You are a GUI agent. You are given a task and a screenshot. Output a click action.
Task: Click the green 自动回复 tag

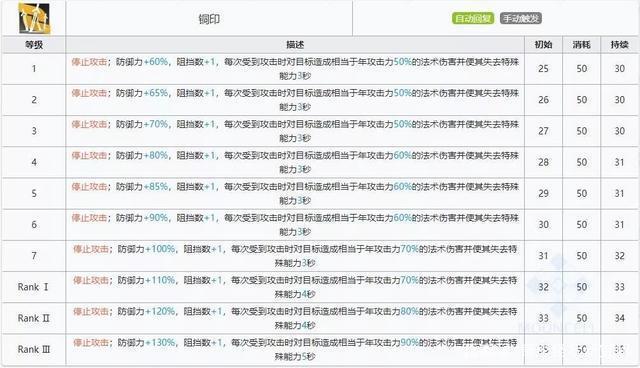click(x=473, y=18)
